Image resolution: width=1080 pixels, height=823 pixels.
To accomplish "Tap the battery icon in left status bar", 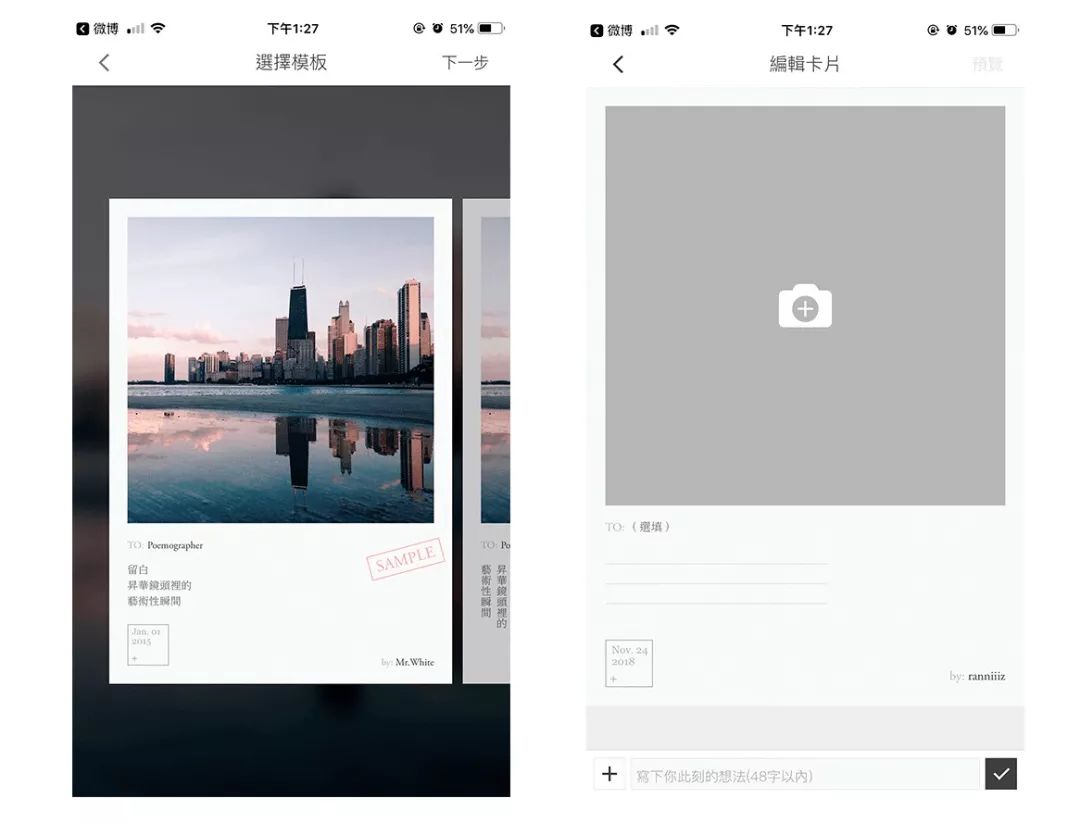I will click(x=491, y=29).
